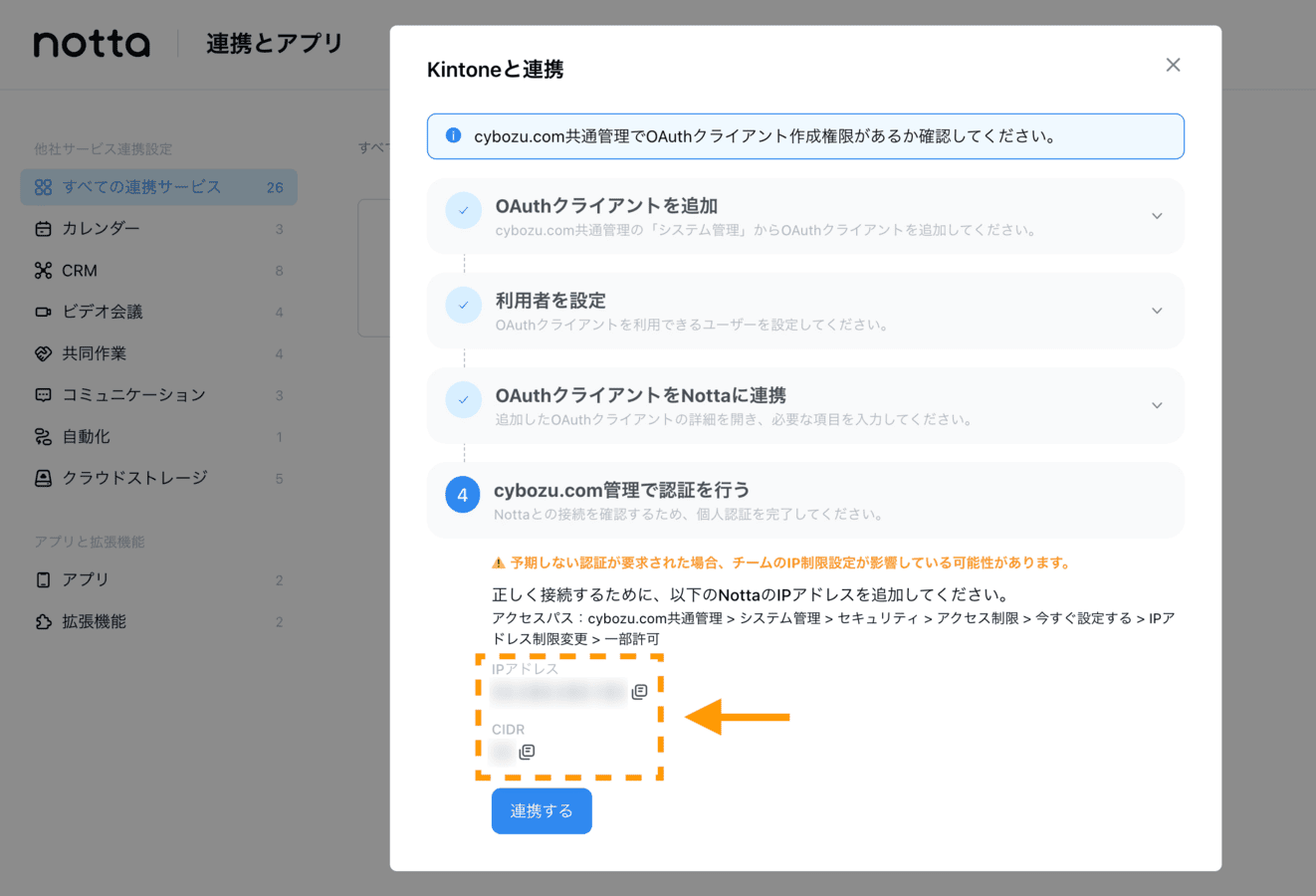Copy the CIDR value with copy icon
Image resolution: width=1316 pixels, height=896 pixels.
[x=527, y=752]
